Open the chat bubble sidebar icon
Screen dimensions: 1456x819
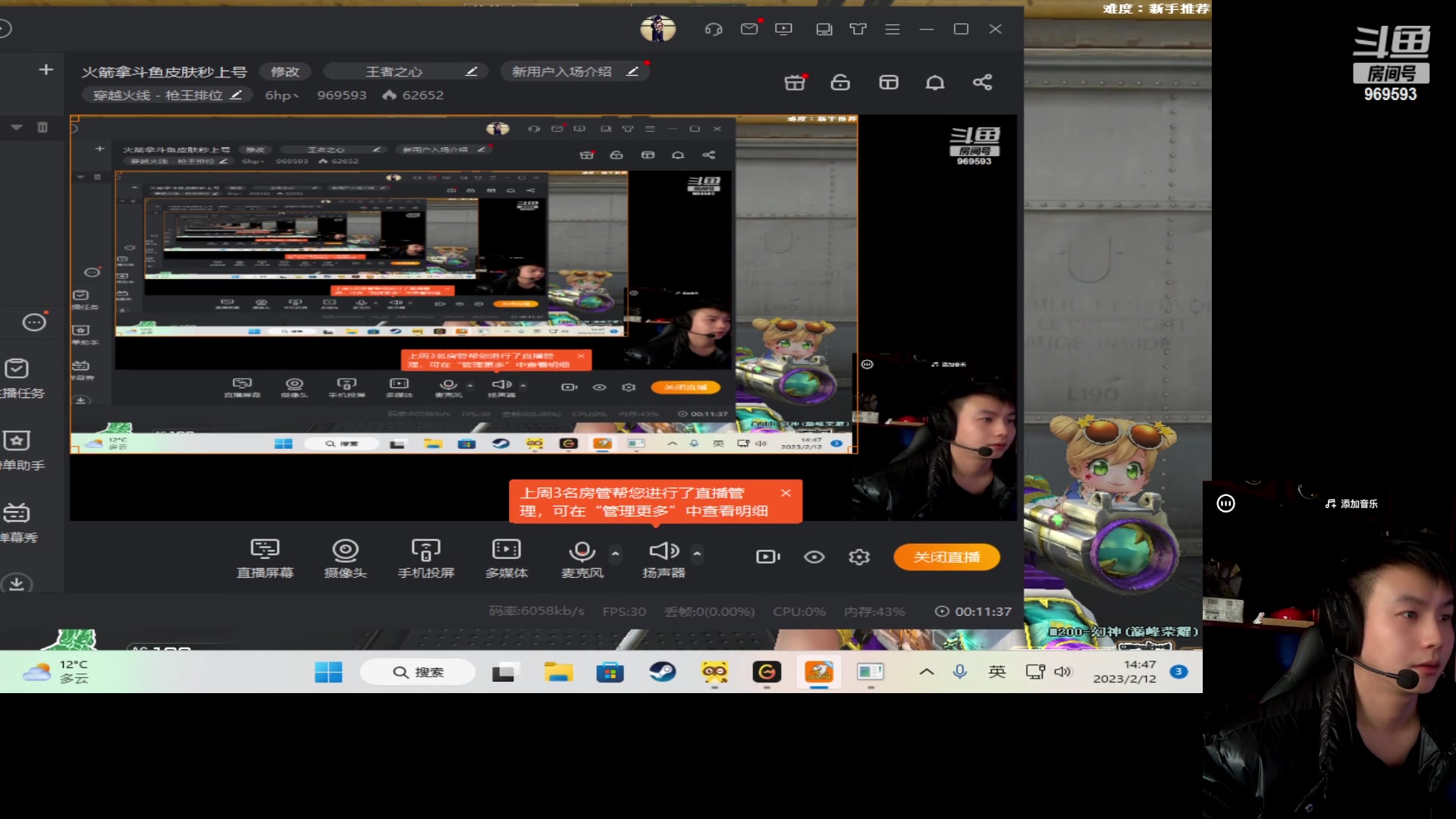(x=34, y=322)
